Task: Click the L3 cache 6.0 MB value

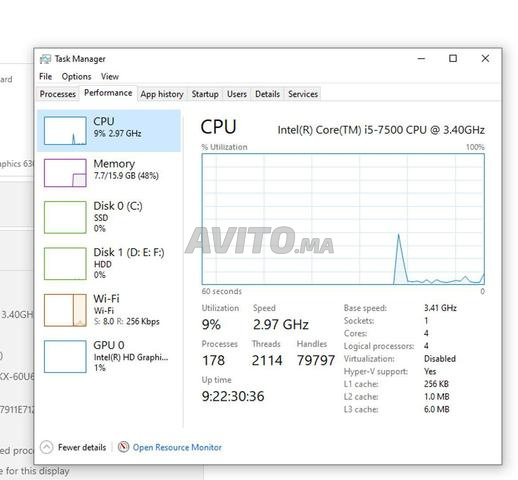Action: point(437,409)
